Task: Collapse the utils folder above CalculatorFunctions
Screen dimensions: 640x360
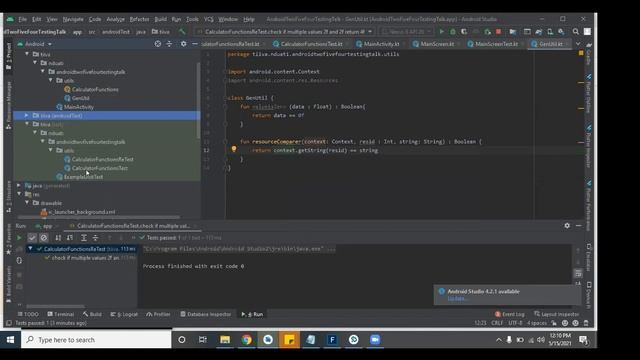Action: pos(51,80)
